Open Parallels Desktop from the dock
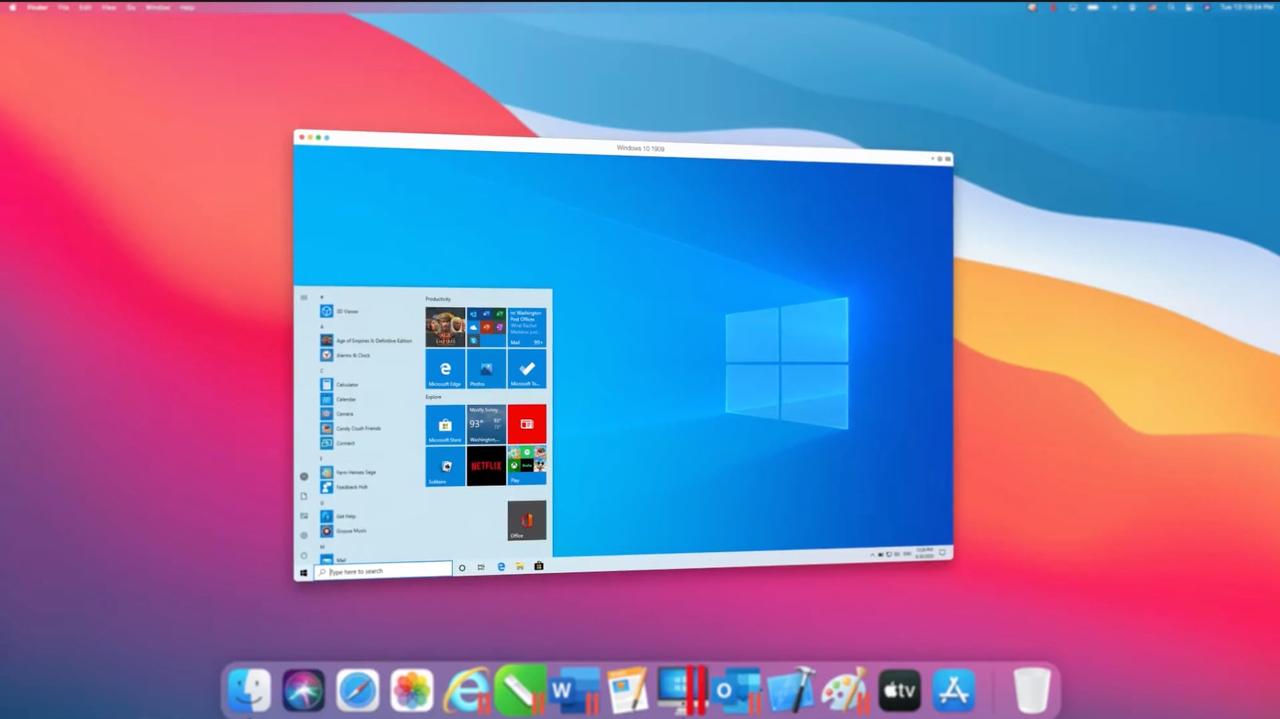Viewport: 1280px width, 719px height. (682, 691)
